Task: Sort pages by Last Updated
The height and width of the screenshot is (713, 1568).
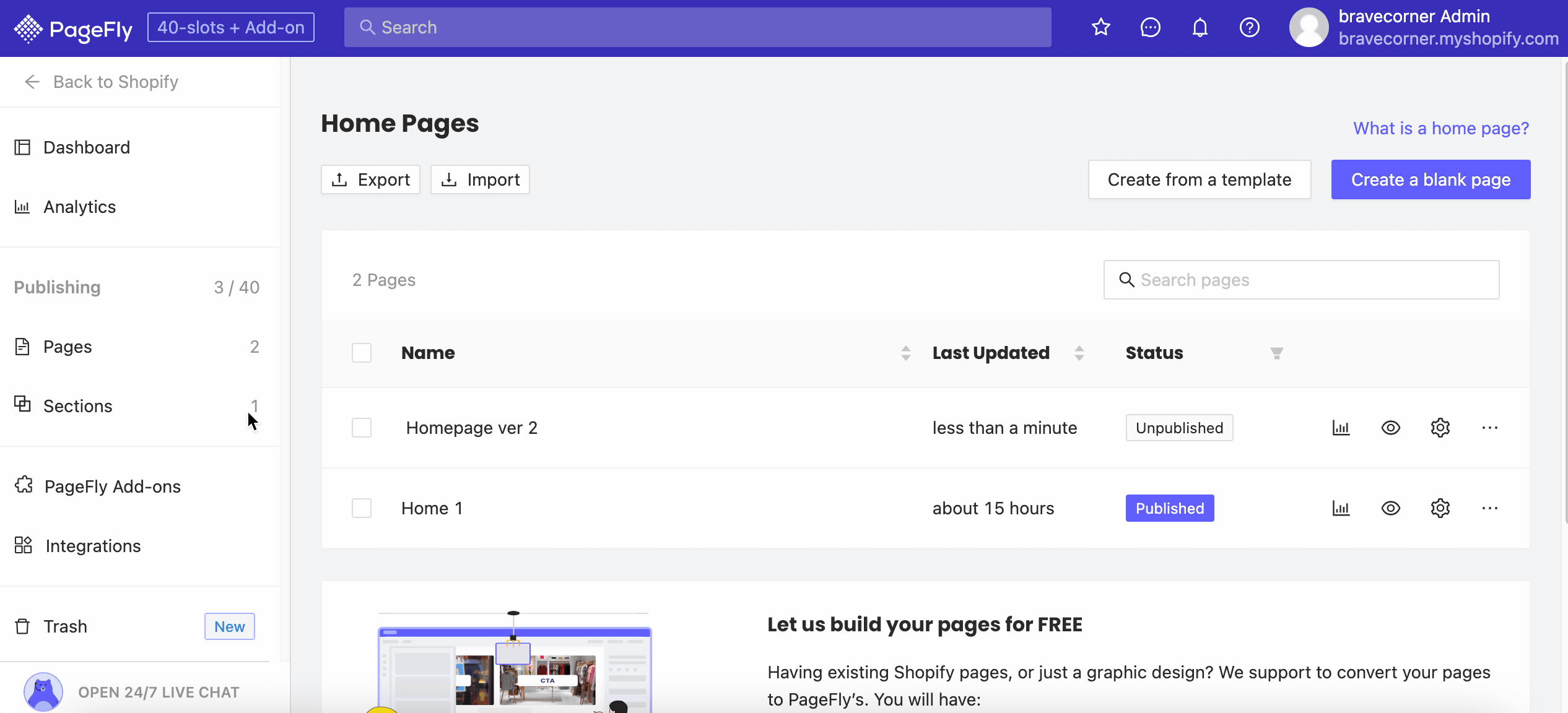Action: (x=1079, y=353)
